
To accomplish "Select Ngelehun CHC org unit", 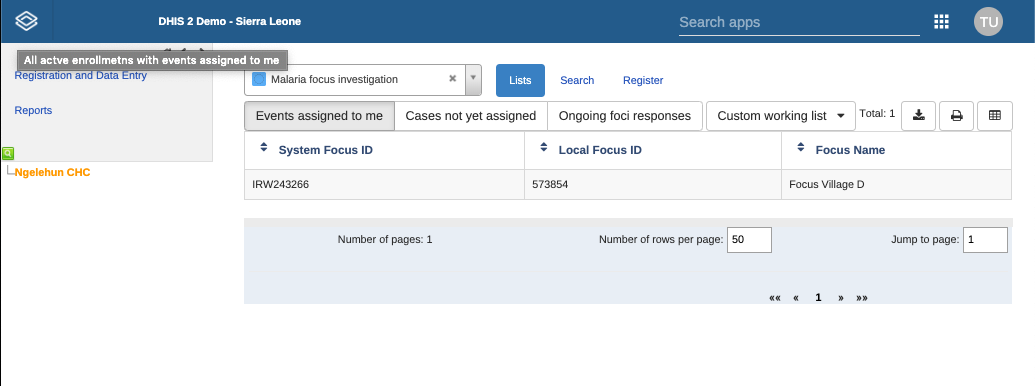I will coord(52,172).
